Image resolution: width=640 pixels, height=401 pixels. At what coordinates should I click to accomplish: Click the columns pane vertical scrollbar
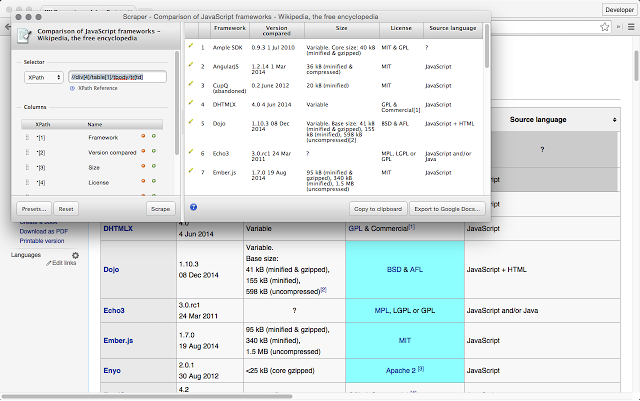(x=177, y=103)
